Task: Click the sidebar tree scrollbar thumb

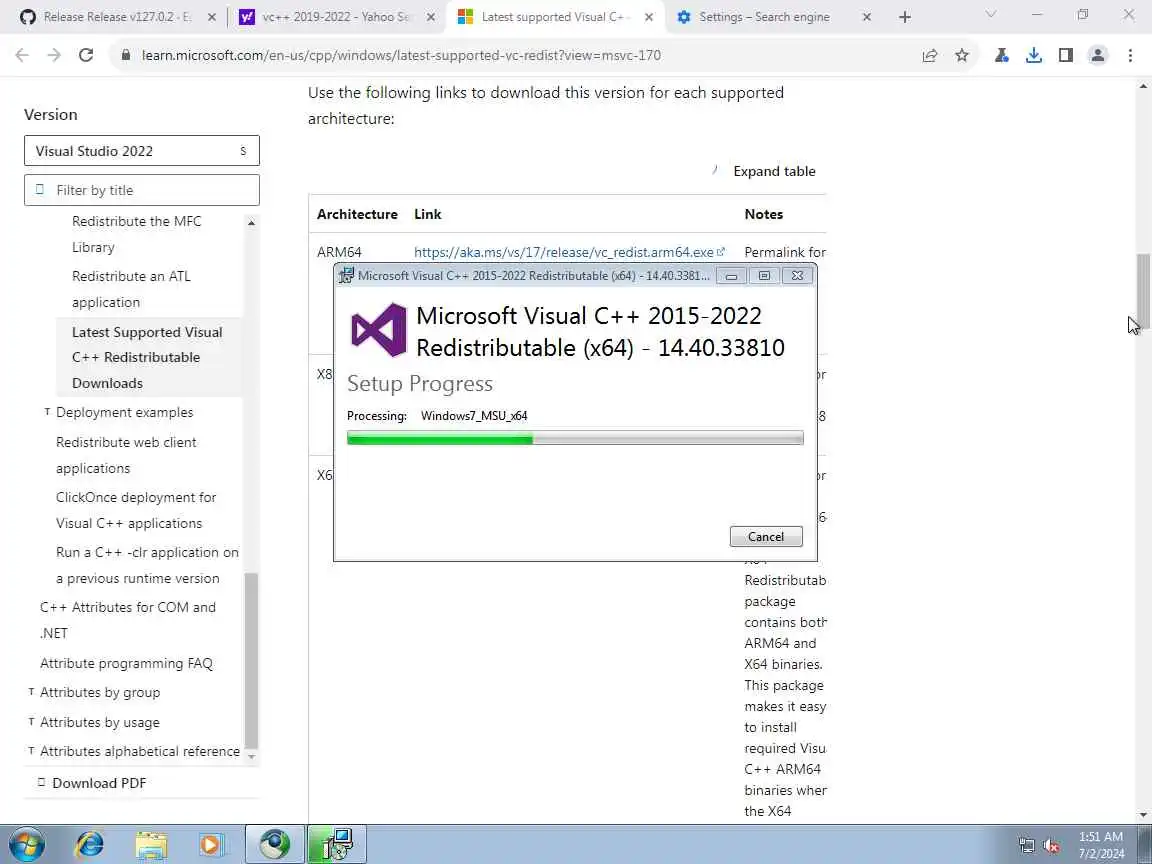Action: click(x=251, y=660)
